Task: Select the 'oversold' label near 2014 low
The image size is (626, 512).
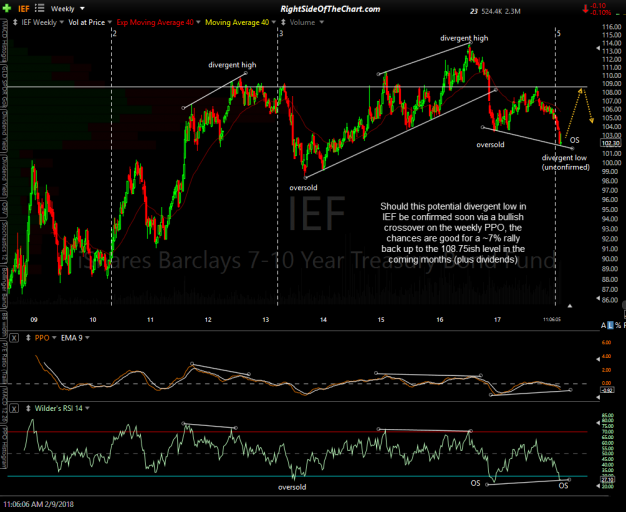Action: pyautogui.click(x=303, y=188)
